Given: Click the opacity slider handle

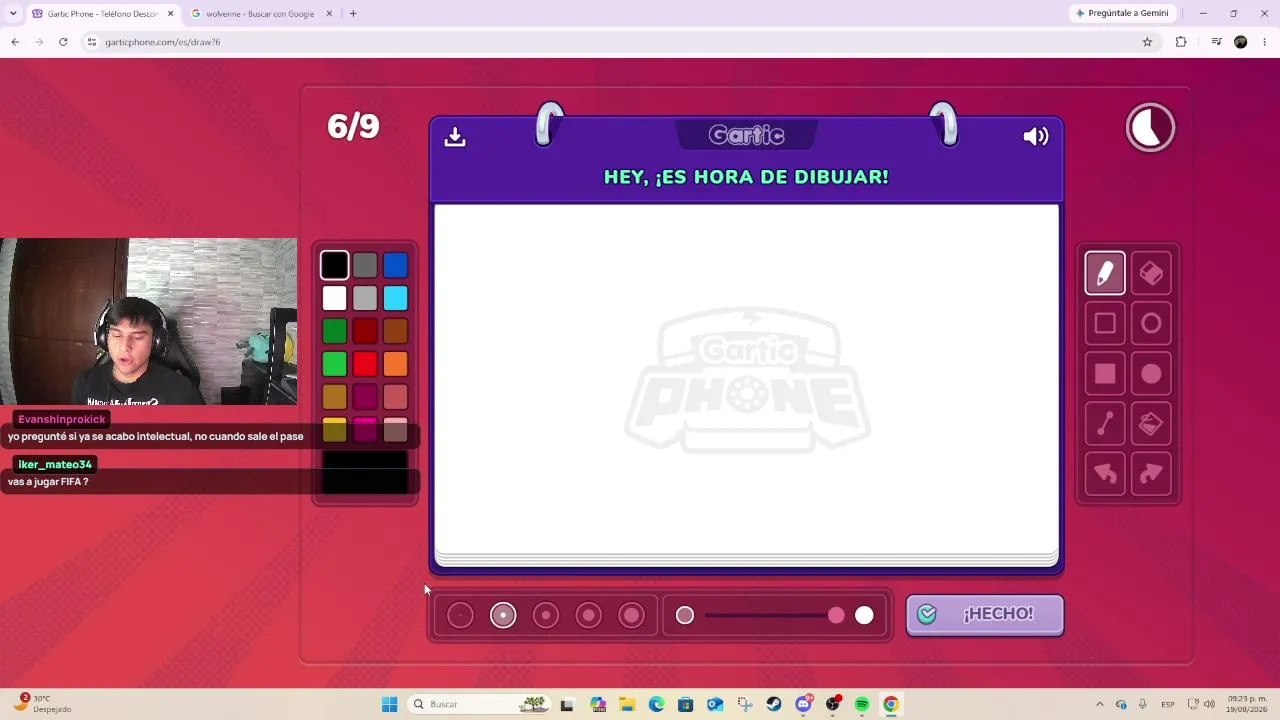Looking at the screenshot, I should [836, 615].
